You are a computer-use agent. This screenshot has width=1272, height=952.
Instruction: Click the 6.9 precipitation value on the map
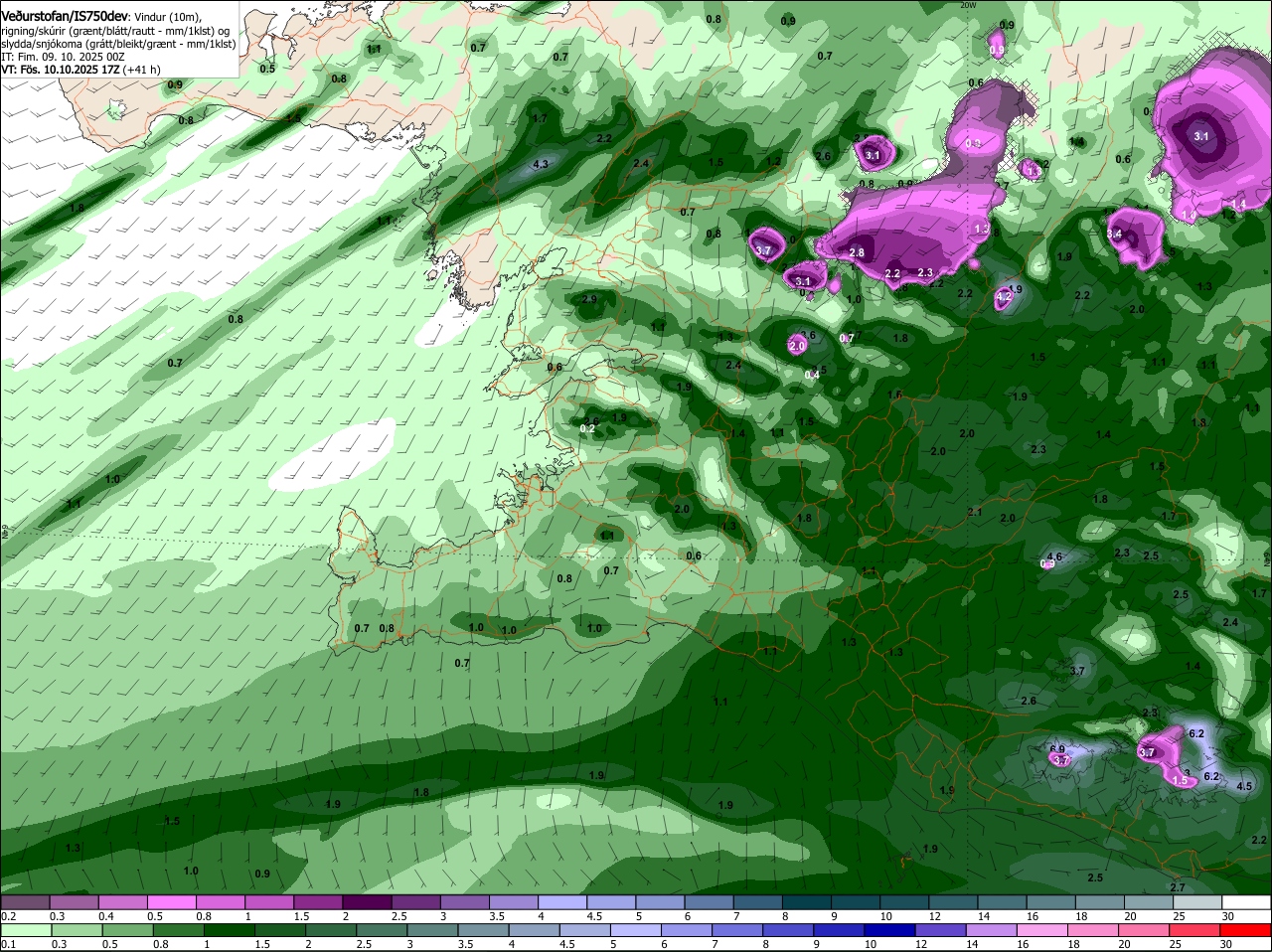(x=1057, y=749)
